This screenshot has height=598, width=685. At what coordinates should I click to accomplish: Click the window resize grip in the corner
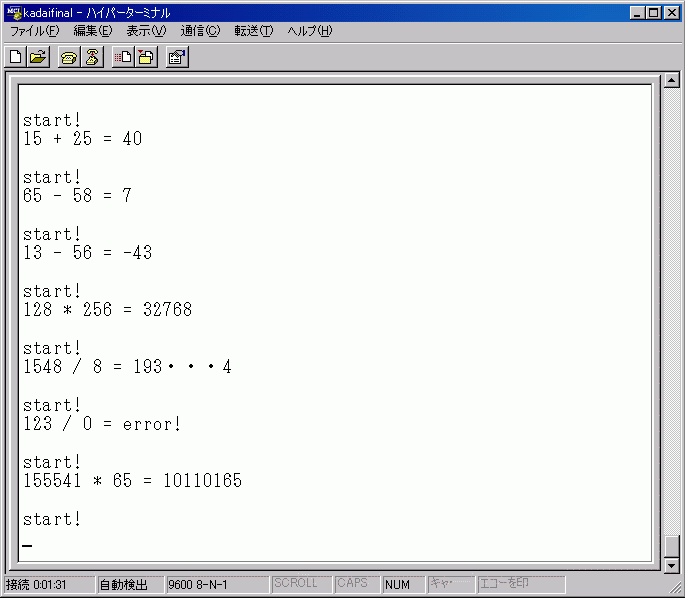point(675,588)
